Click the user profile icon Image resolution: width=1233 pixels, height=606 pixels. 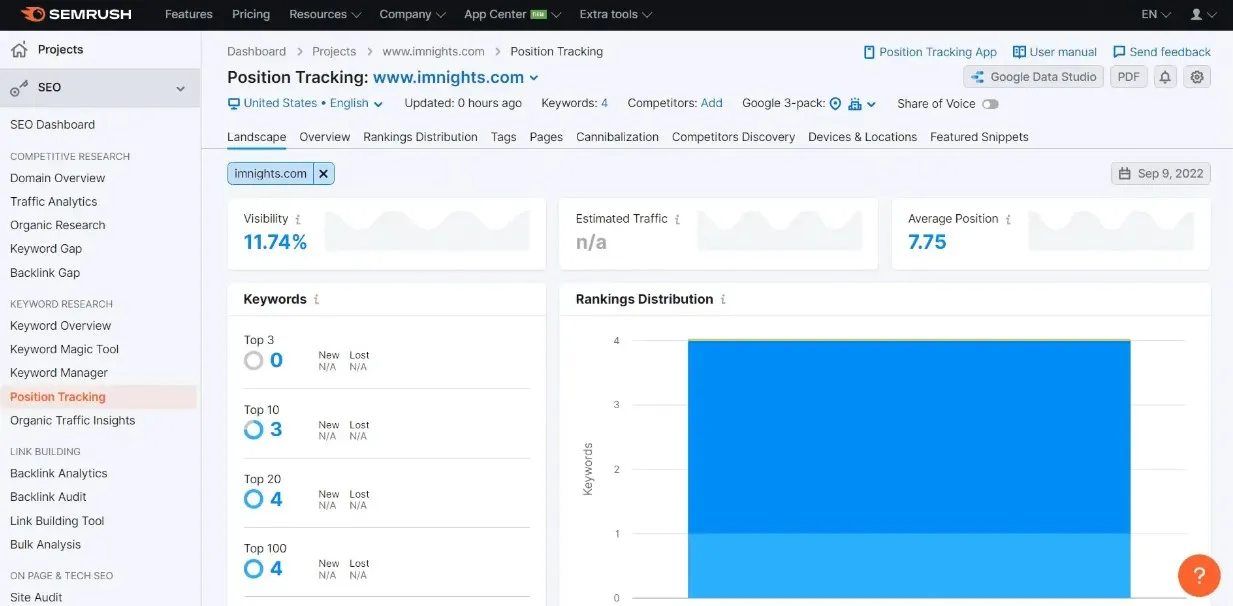pos(1196,15)
